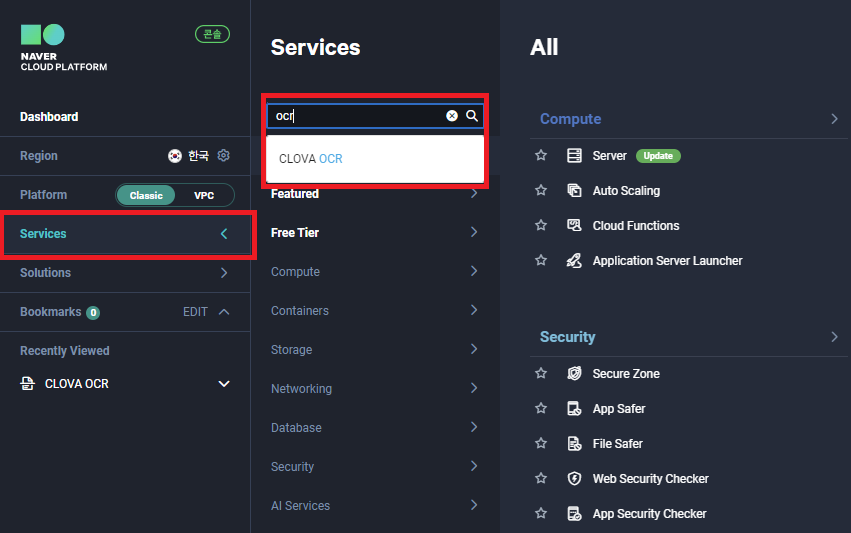The image size is (851, 533).
Task: Click the magnifier search icon
Action: [472, 116]
